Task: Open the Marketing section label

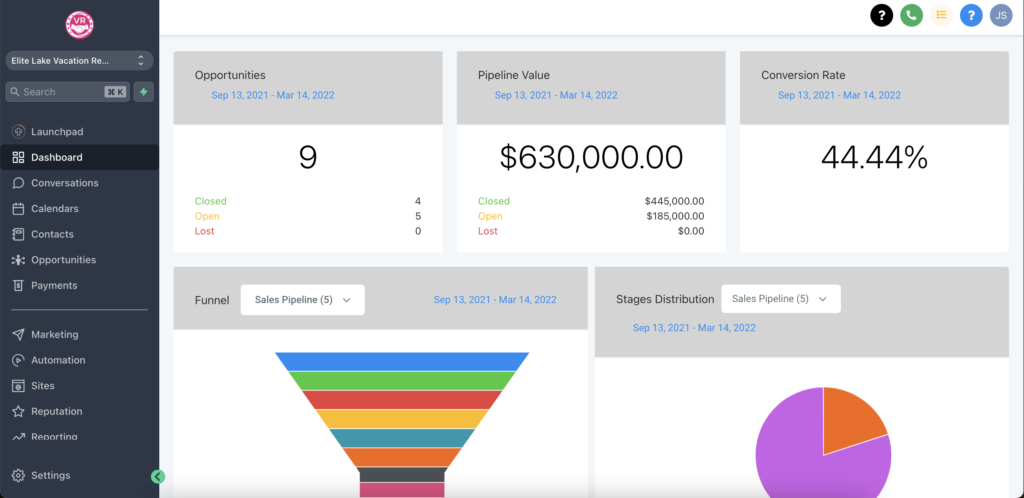Action: pyautogui.click(x=55, y=334)
